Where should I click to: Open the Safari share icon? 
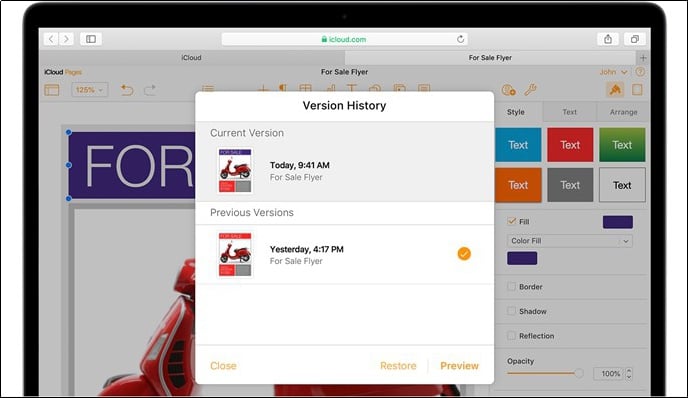point(608,39)
